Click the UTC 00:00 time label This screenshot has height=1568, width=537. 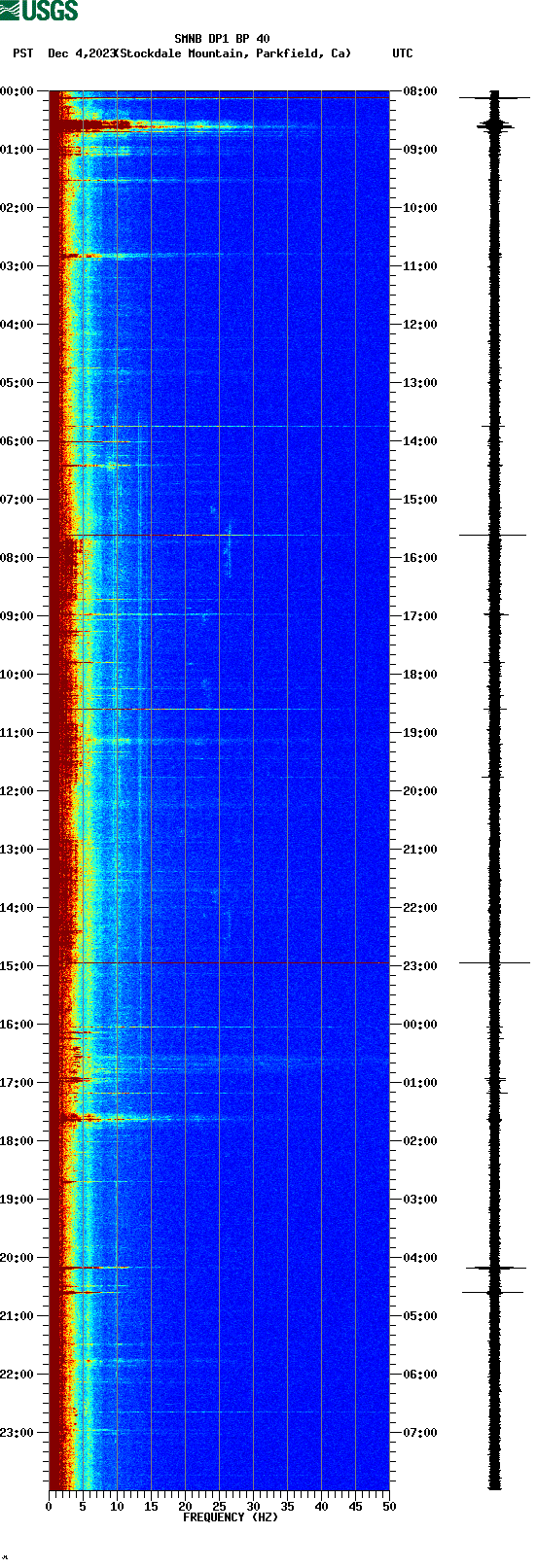click(419, 1025)
